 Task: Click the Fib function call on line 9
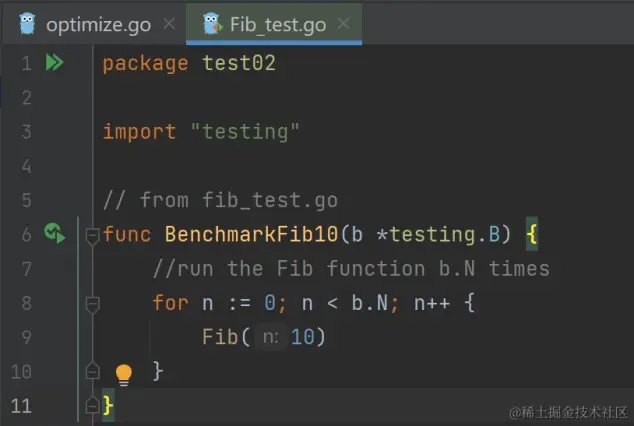click(220, 337)
